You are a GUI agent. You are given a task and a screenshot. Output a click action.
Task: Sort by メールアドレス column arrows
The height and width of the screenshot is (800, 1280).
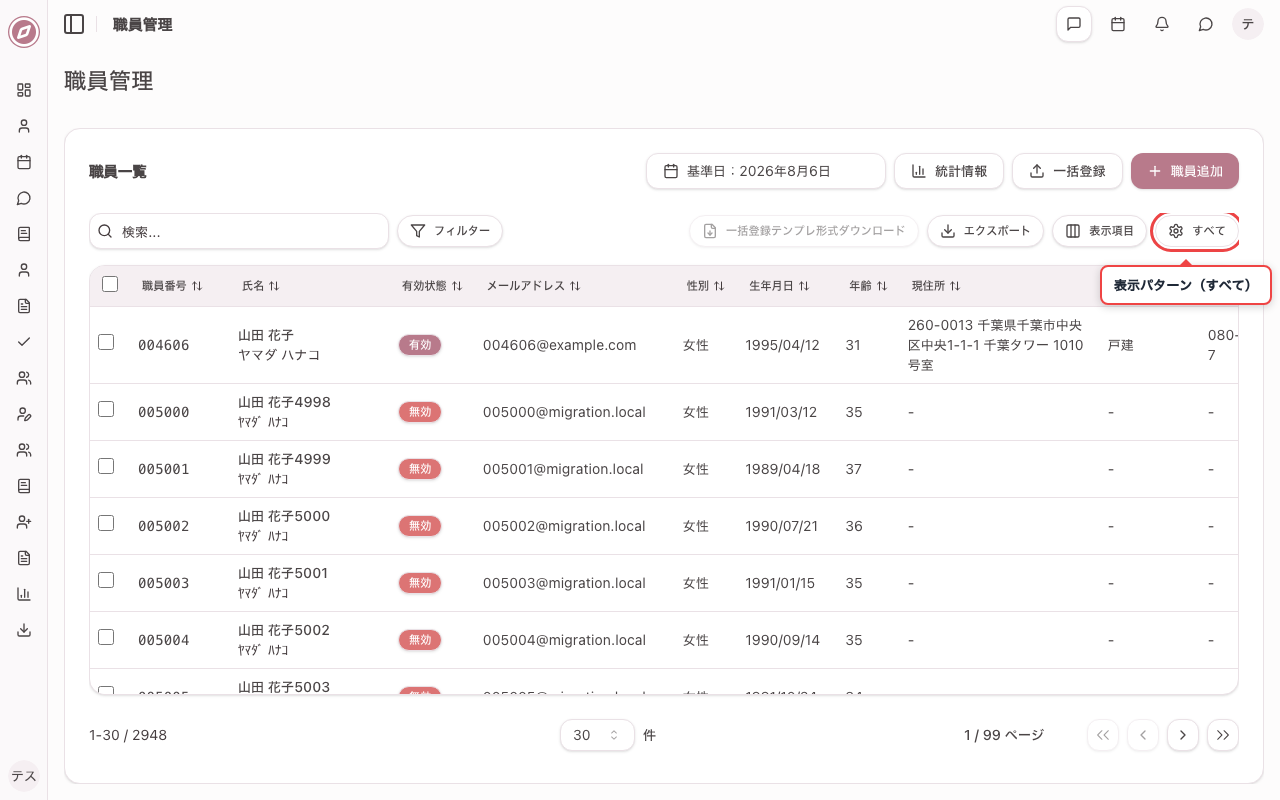[575, 286]
